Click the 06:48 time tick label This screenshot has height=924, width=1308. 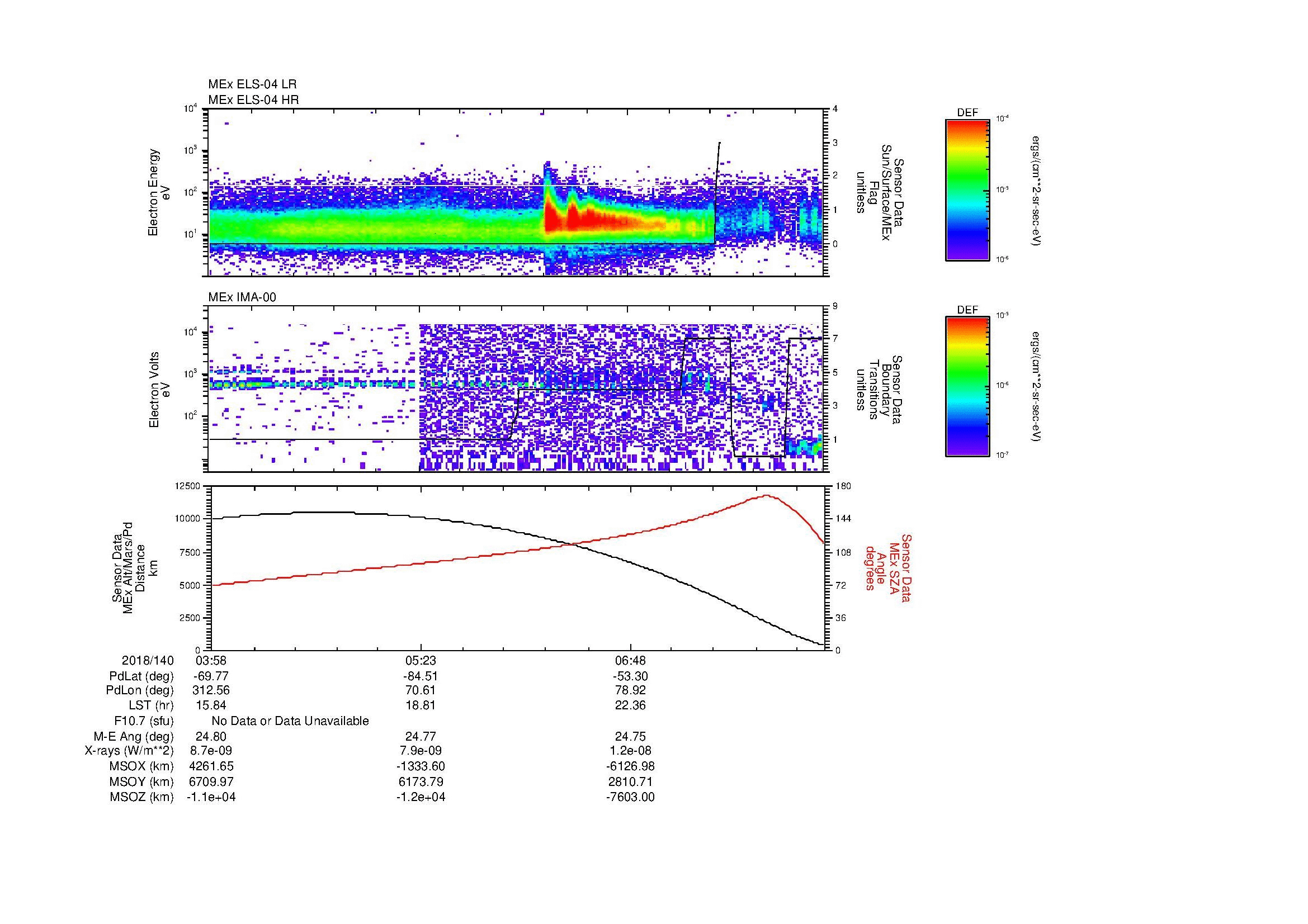(631, 660)
